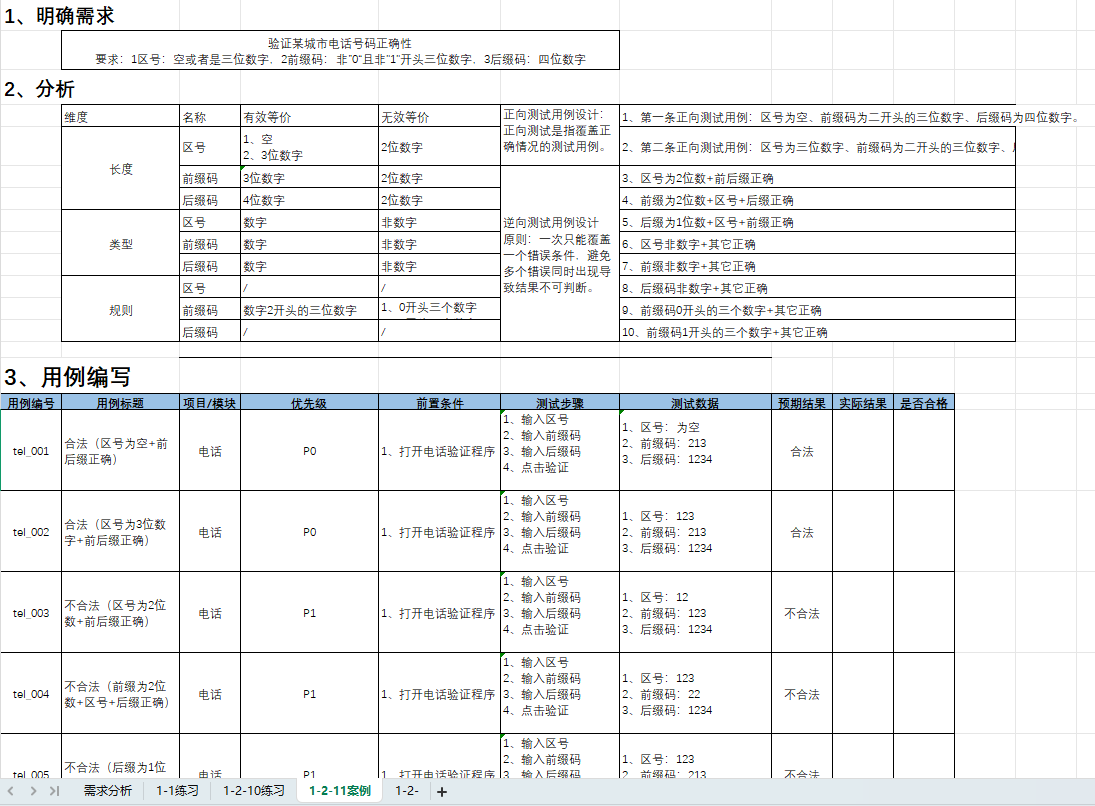Click the 合法 expected result cell of tel_002

pos(801,532)
